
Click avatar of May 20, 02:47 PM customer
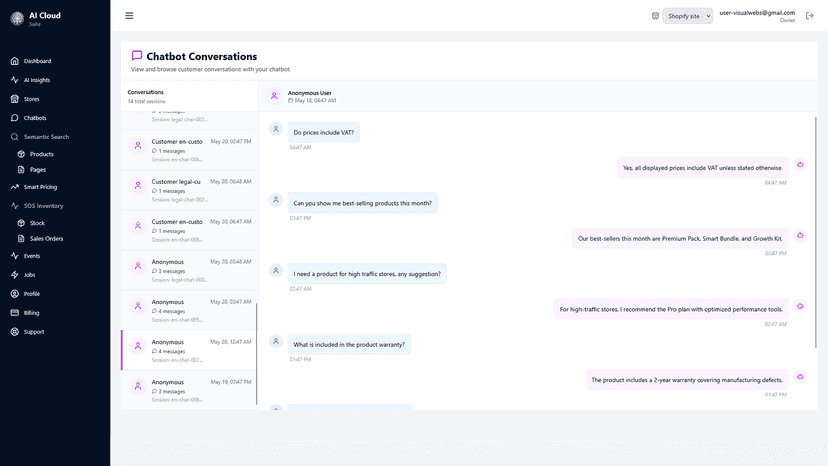coord(138,145)
